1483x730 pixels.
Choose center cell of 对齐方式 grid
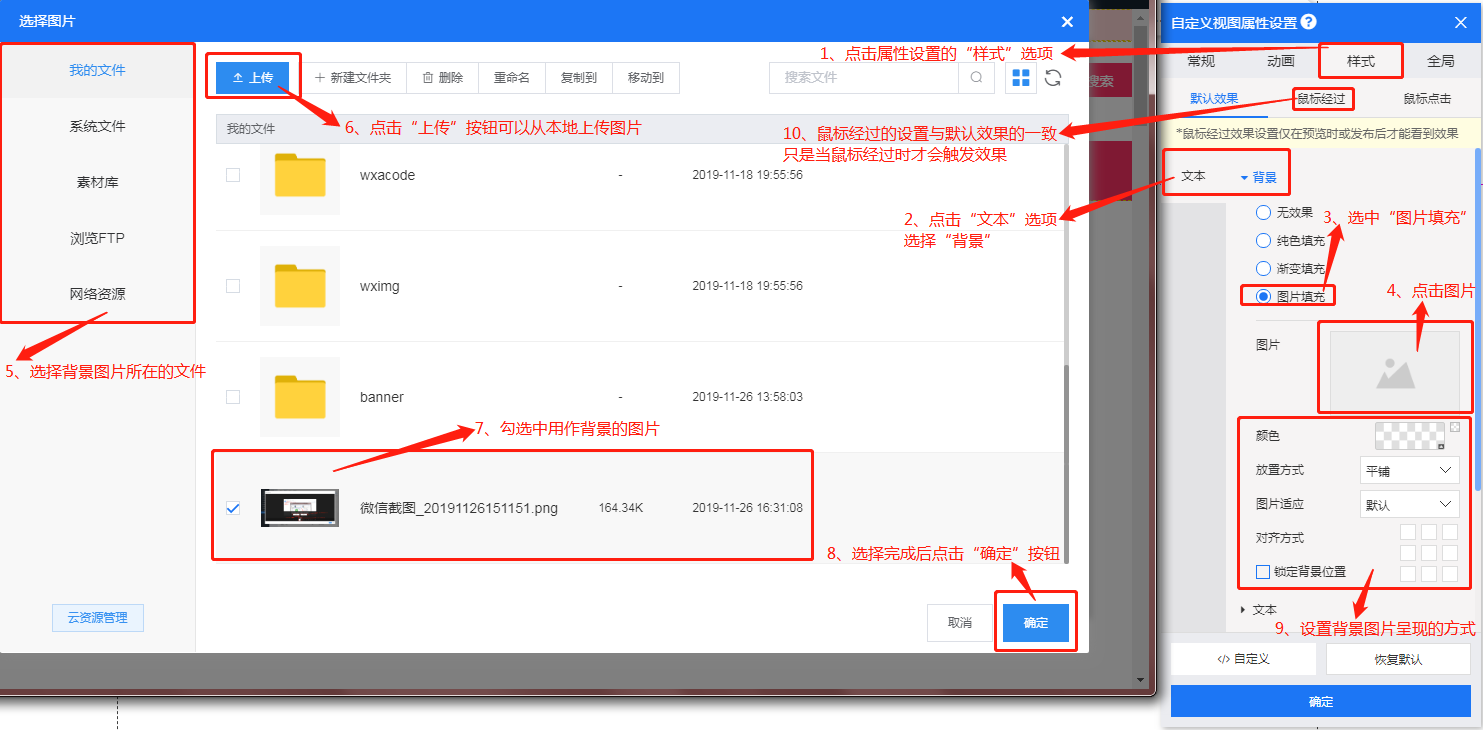(1428, 552)
